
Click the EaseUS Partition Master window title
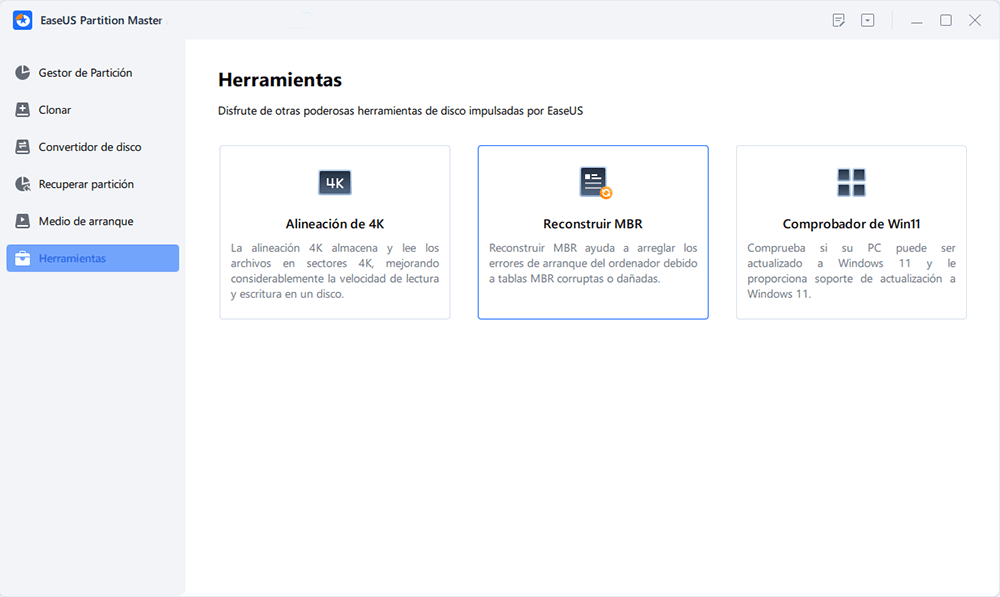pos(101,20)
